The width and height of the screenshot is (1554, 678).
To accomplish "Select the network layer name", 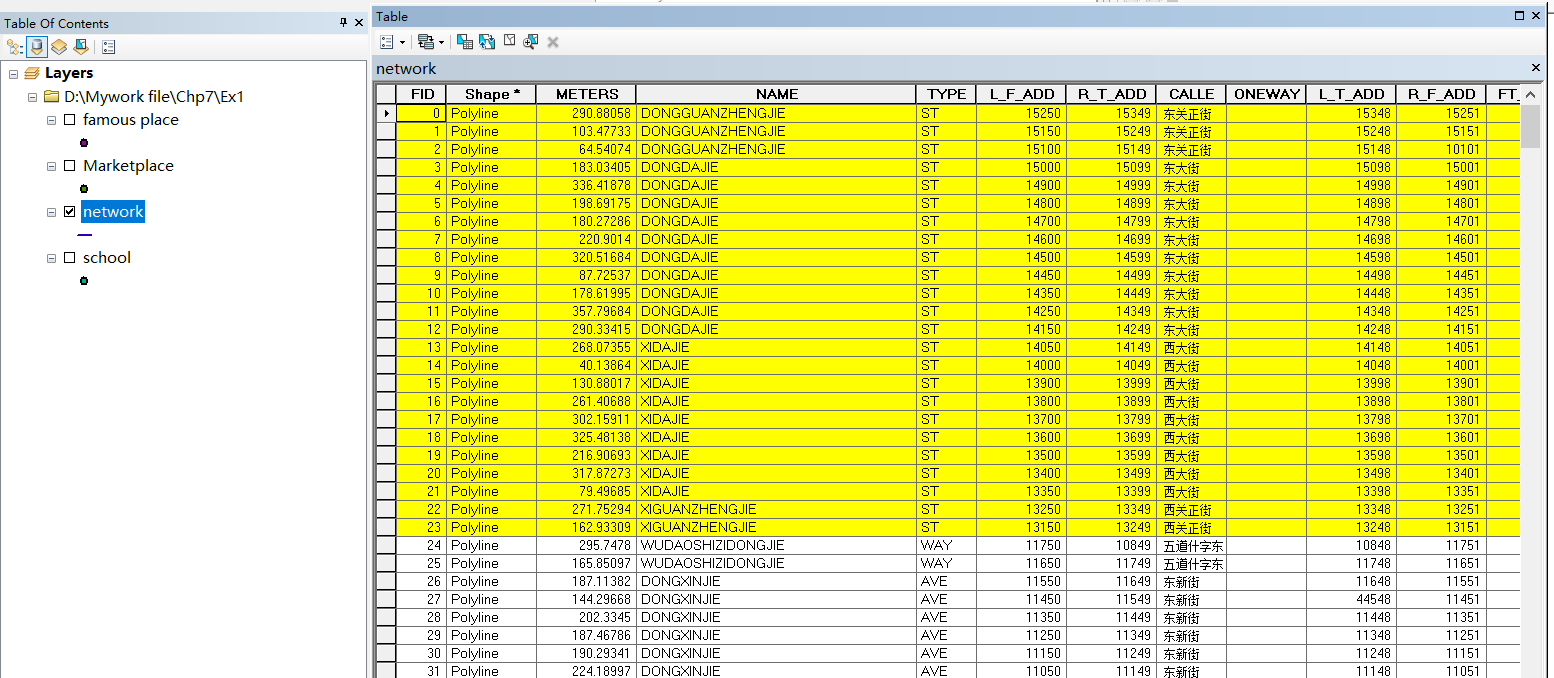I will tap(113, 212).
